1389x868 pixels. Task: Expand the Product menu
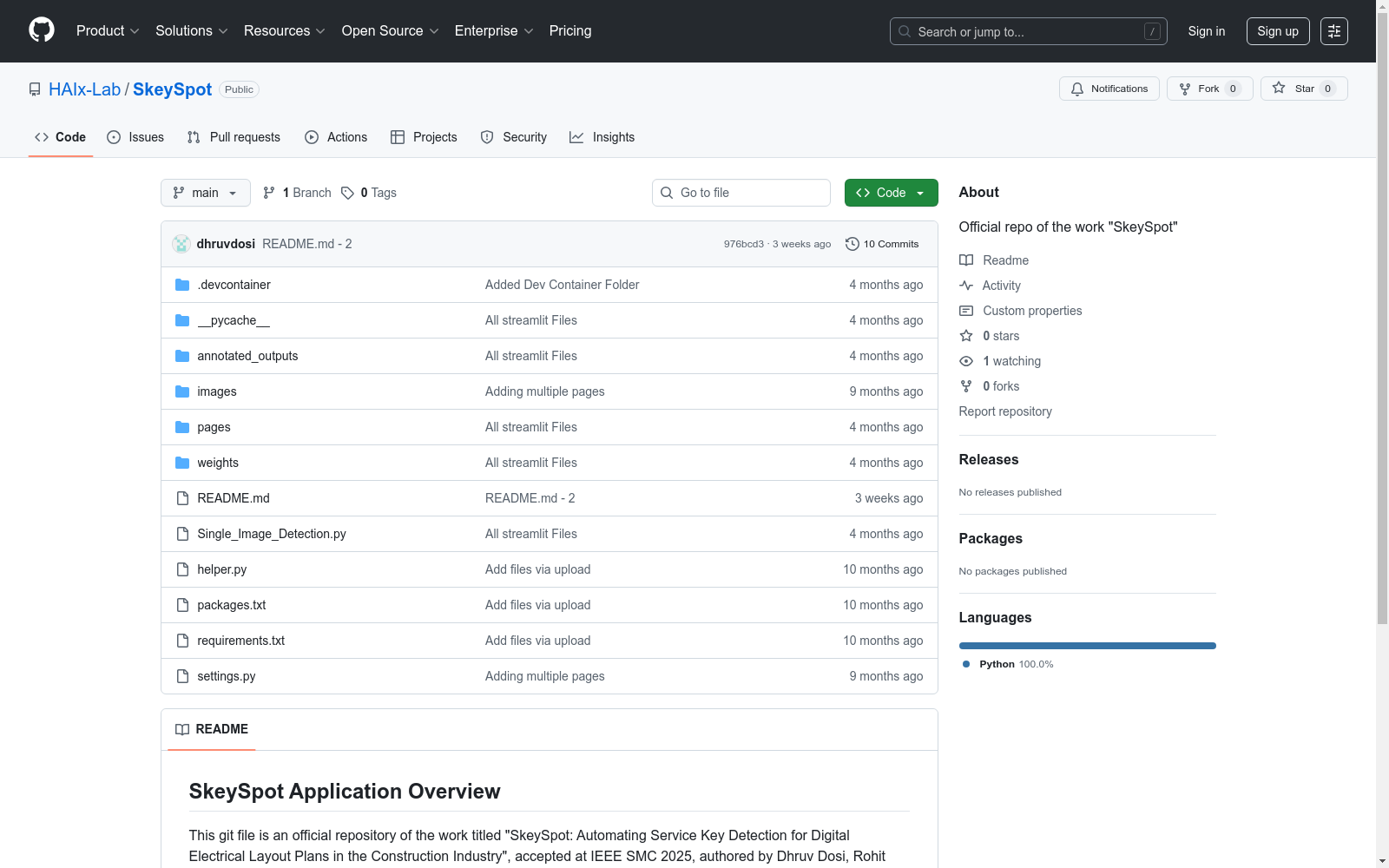(x=108, y=31)
